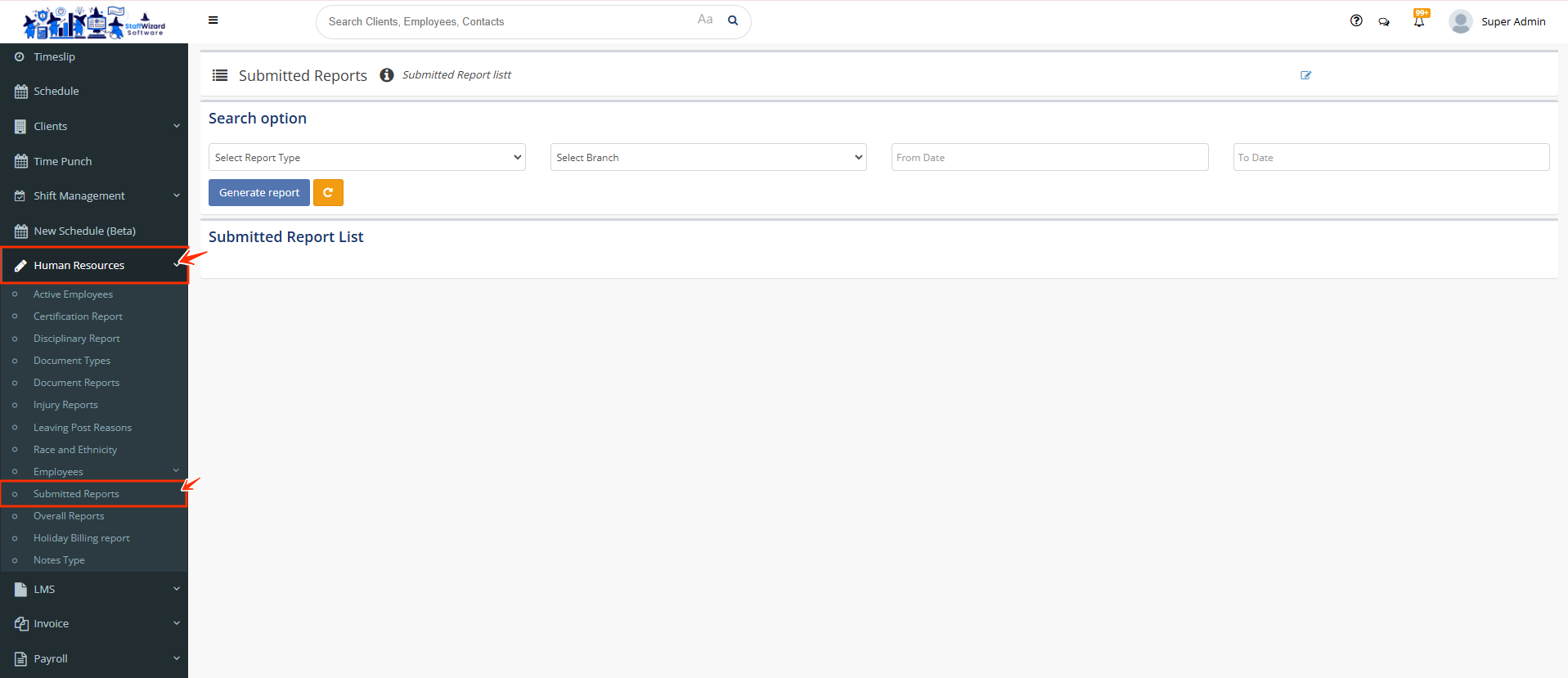The width and height of the screenshot is (1568, 678).
Task: Click the New Schedule (Beta) calendar icon
Action: pos(21,231)
